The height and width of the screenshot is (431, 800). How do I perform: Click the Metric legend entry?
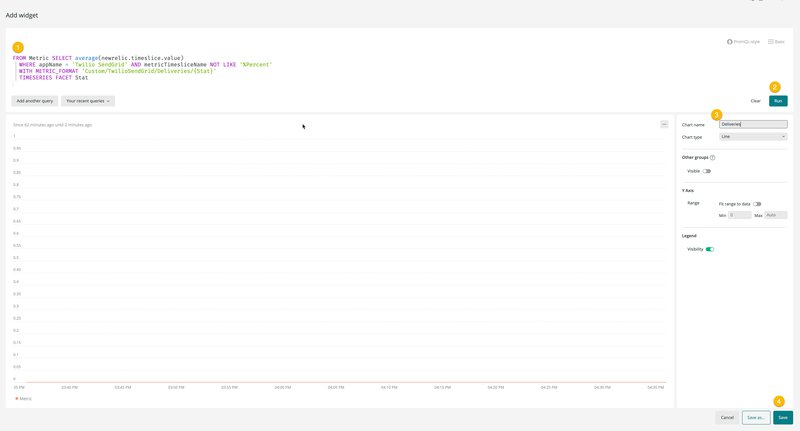(23, 399)
